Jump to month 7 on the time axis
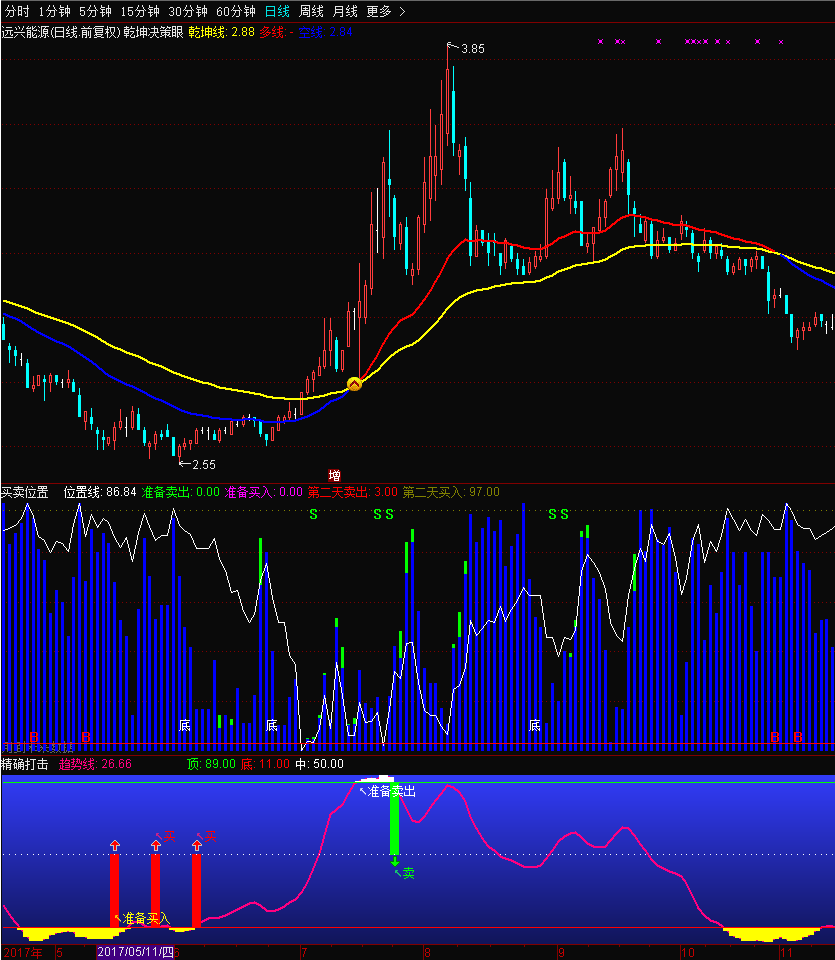The image size is (835, 960). pos(304,953)
